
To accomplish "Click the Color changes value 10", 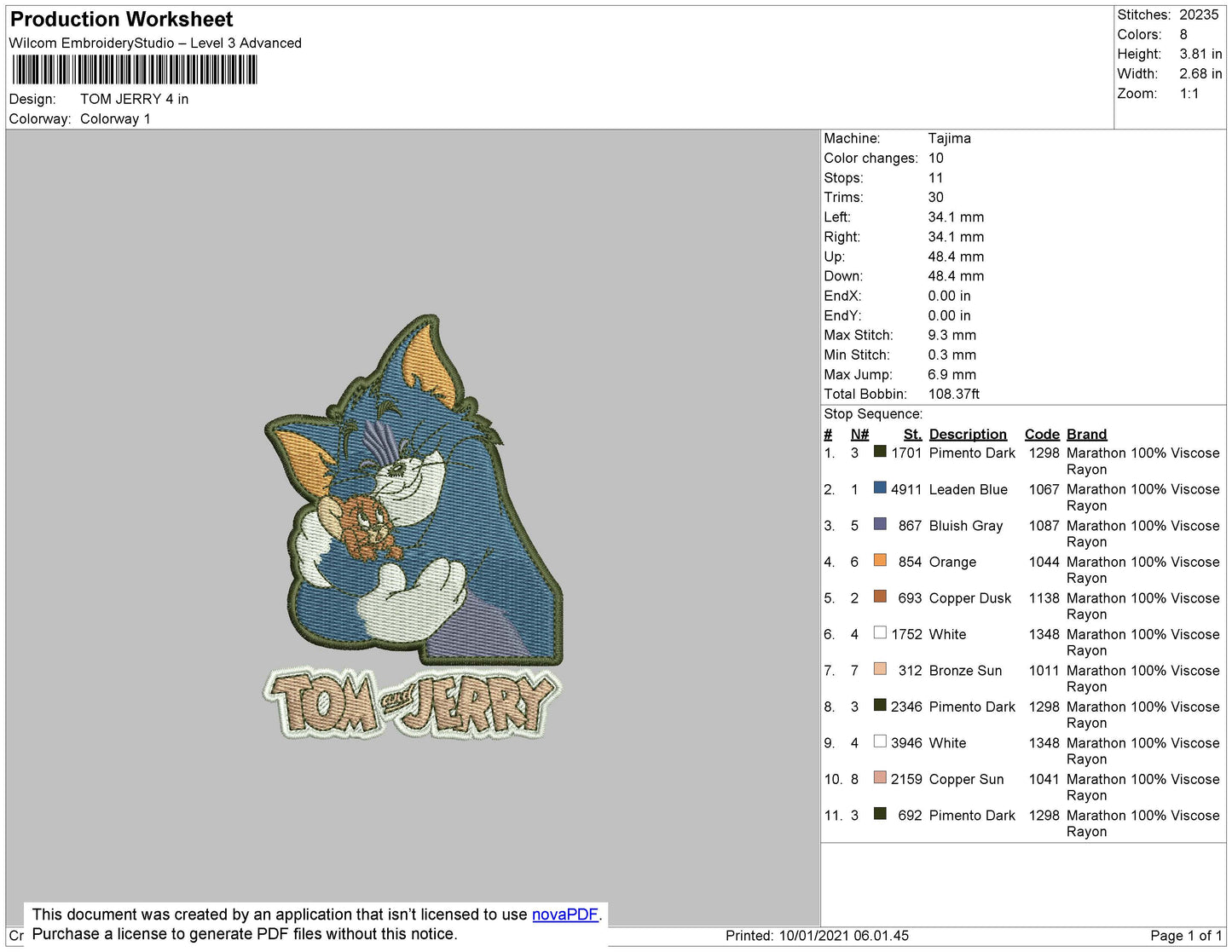I will (935, 158).
